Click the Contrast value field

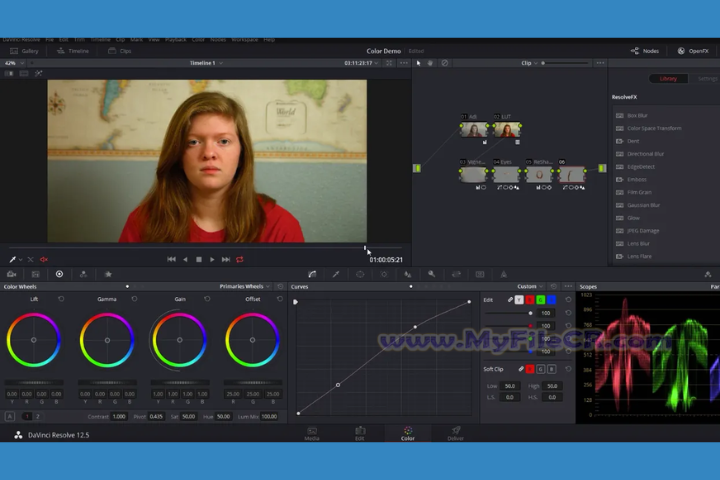point(119,417)
